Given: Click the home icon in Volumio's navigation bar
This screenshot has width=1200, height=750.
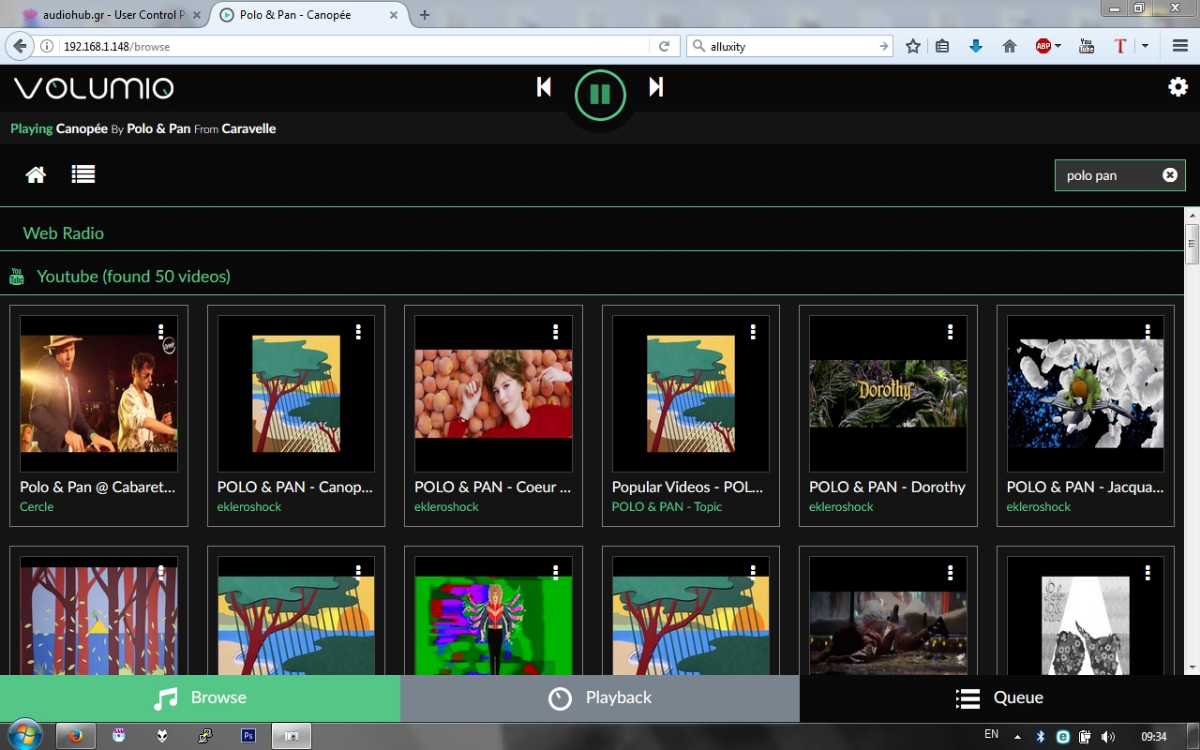Looking at the screenshot, I should pyautogui.click(x=35, y=174).
